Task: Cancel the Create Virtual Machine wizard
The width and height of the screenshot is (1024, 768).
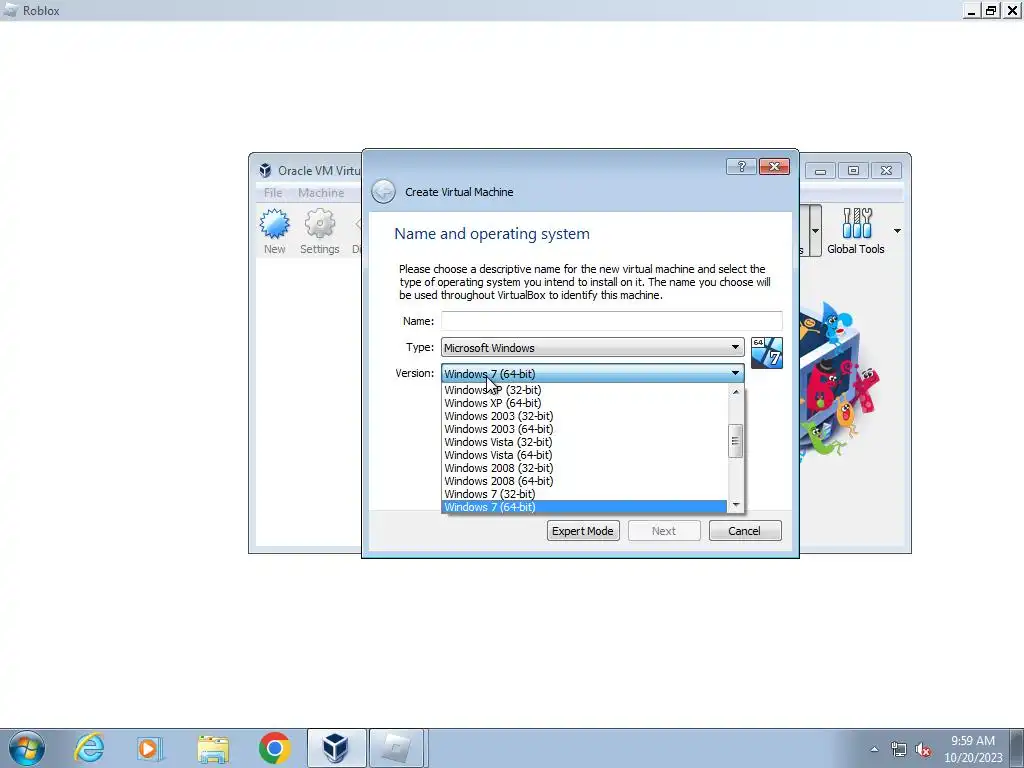Action: (744, 531)
